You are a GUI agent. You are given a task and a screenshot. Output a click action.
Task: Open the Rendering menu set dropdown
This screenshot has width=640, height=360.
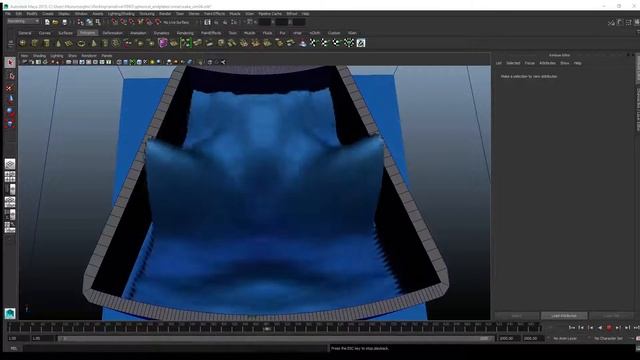tap(23, 21)
